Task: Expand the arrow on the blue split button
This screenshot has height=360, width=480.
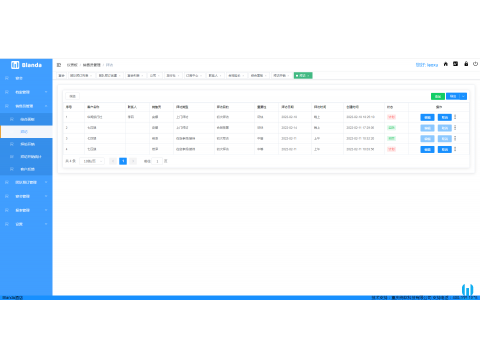Action: point(463,96)
